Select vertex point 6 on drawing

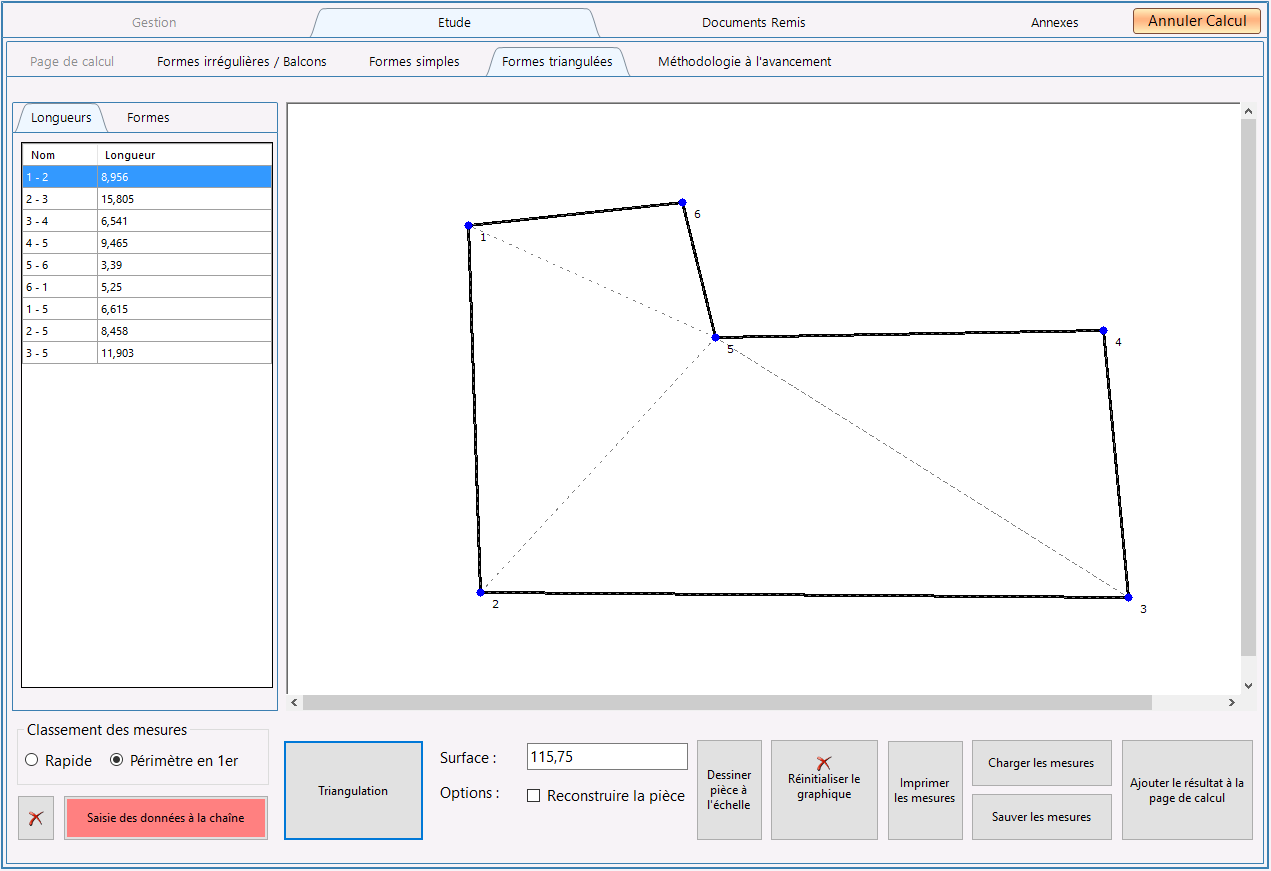pos(682,202)
